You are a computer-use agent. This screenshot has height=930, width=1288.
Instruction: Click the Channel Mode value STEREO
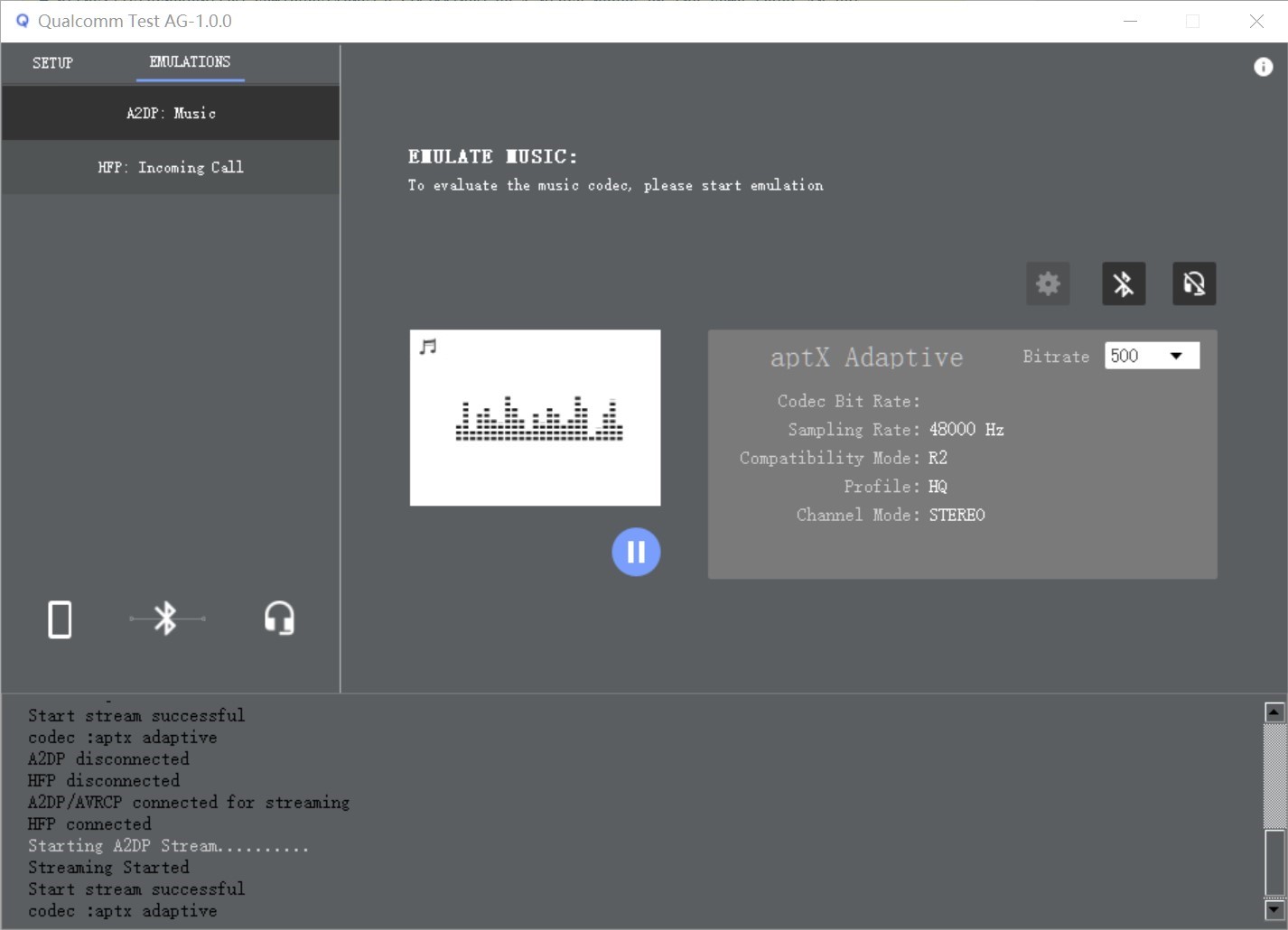pyautogui.click(x=957, y=515)
